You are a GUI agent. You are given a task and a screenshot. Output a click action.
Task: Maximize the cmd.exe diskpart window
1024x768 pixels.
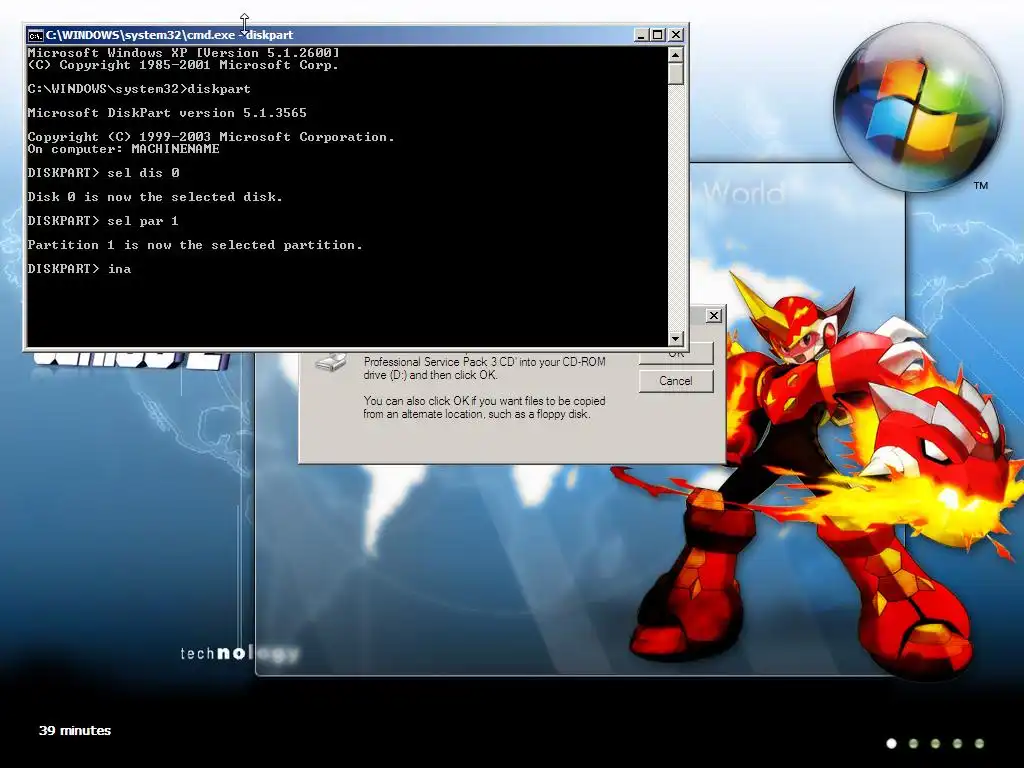pos(658,35)
